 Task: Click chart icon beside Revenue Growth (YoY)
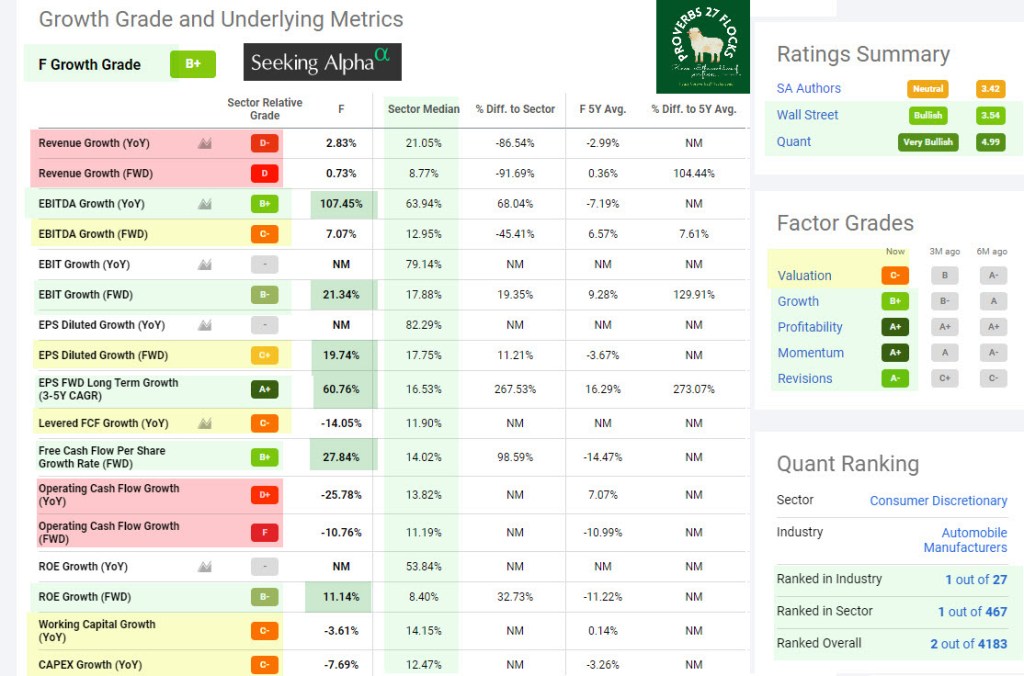point(205,143)
